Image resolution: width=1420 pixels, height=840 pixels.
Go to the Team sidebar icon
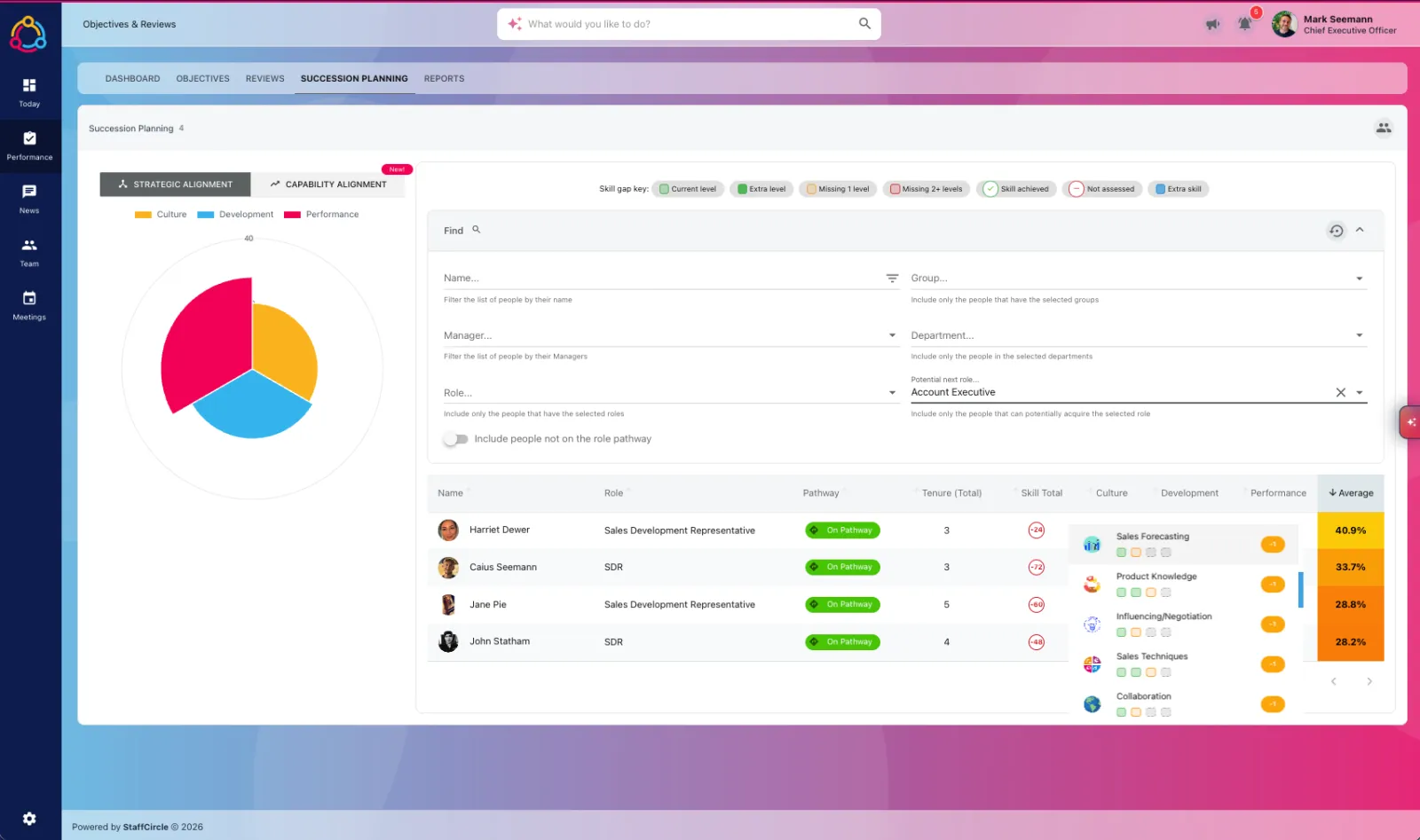(29, 246)
